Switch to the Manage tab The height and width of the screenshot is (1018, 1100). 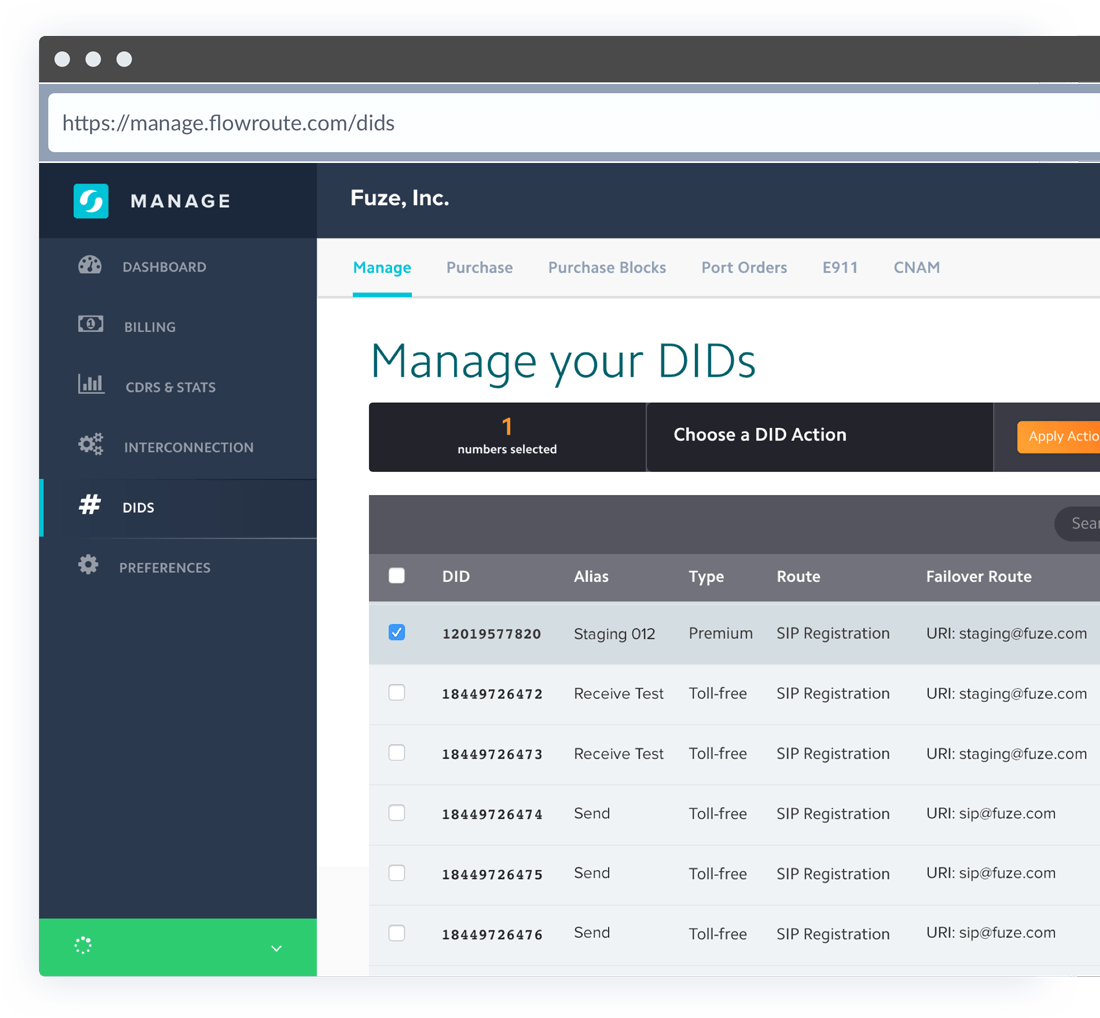click(382, 268)
